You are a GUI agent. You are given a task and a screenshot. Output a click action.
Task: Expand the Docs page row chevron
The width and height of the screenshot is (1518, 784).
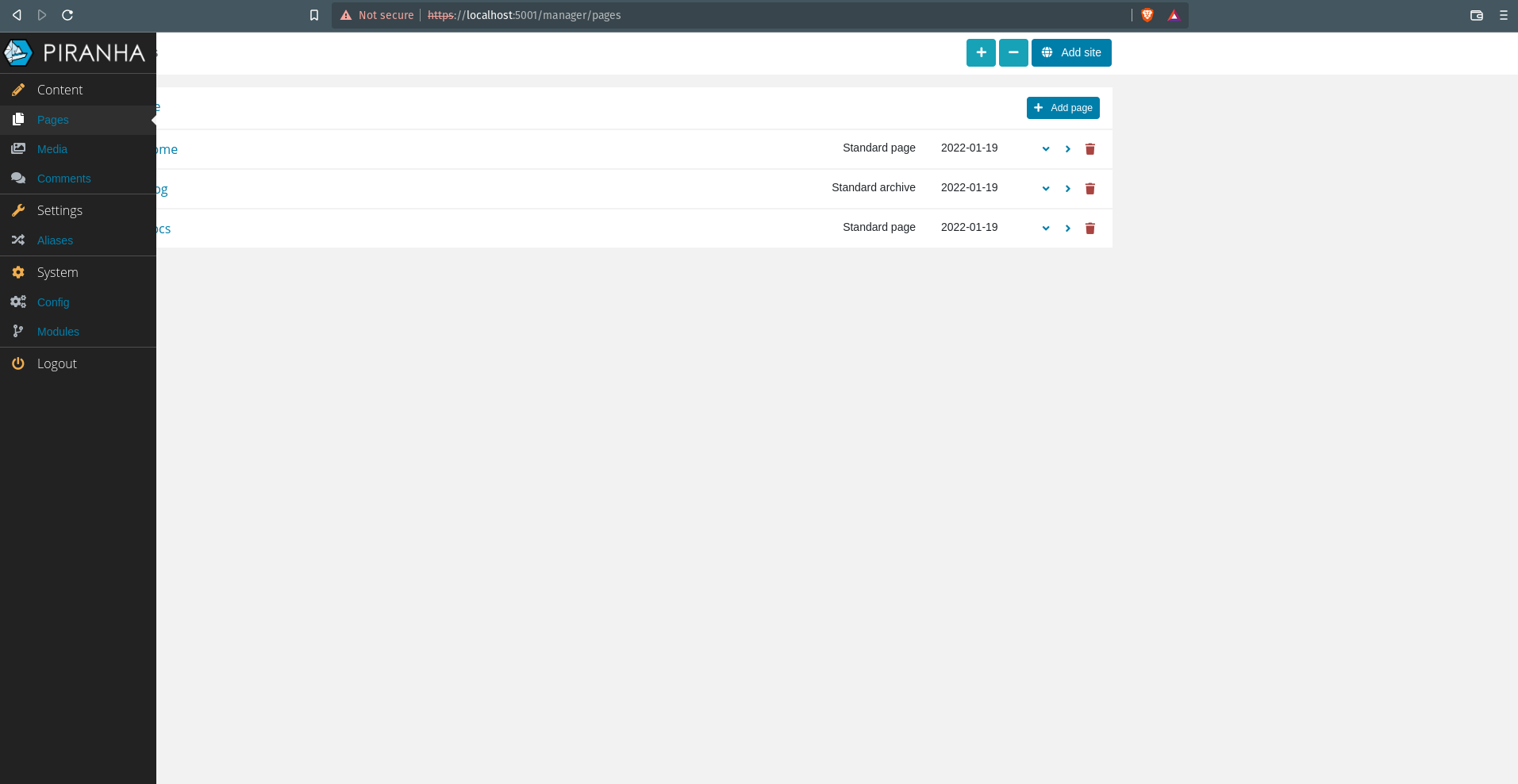[x=1044, y=229]
